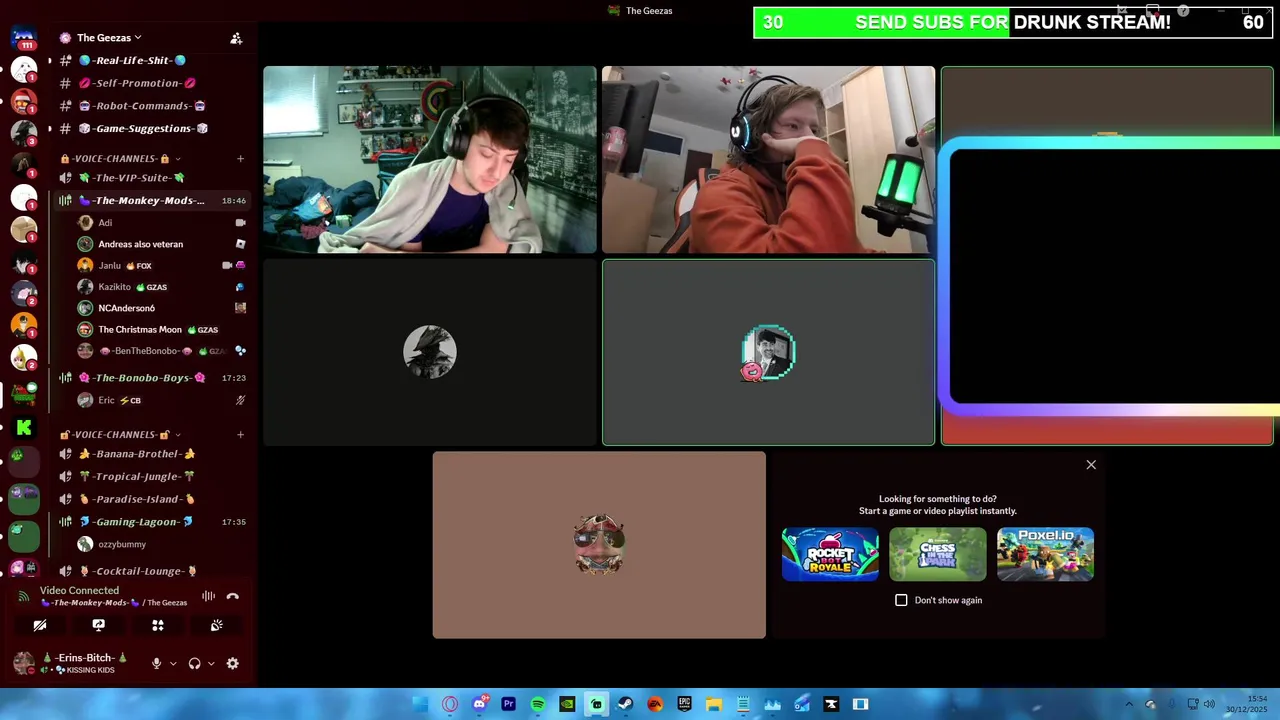Viewport: 1280px width, 720px height.
Task: Open Windows Start menu
Action: click(x=420, y=704)
